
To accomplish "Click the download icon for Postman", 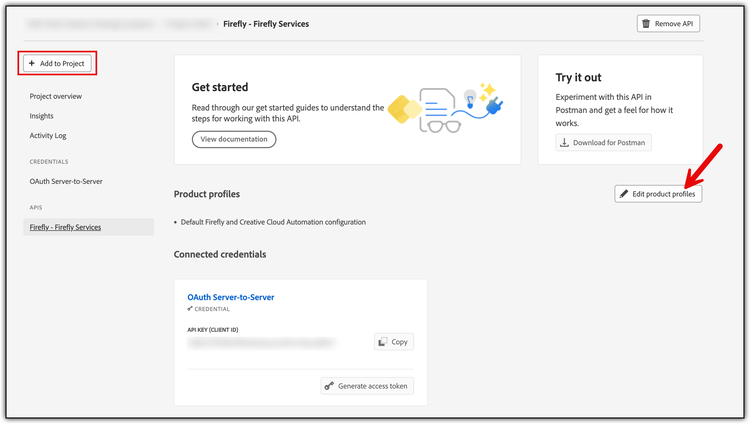I will coord(566,142).
